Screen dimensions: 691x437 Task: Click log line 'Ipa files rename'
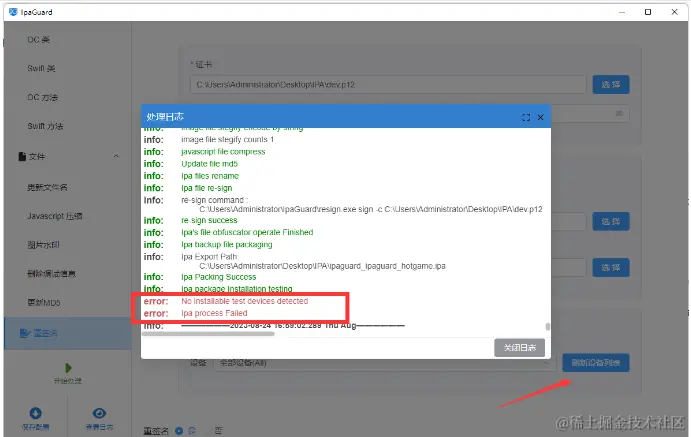point(210,176)
